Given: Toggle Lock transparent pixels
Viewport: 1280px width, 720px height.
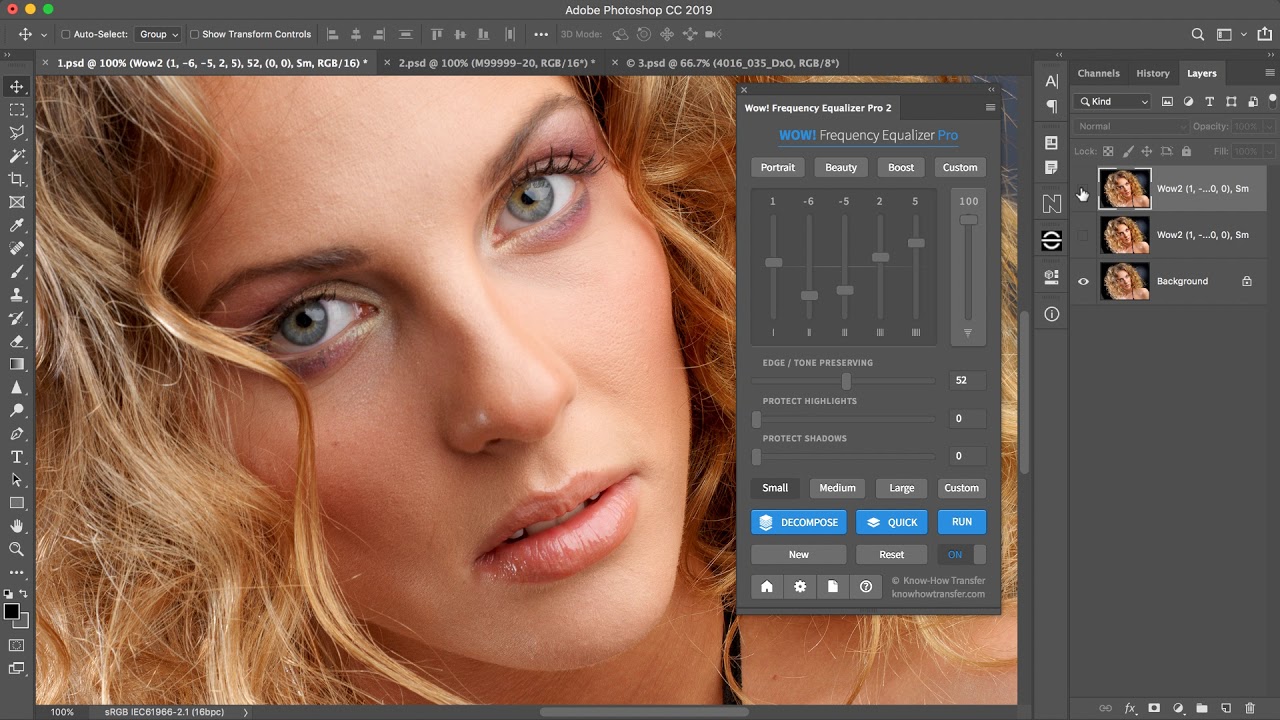Looking at the screenshot, I should coord(1108,152).
